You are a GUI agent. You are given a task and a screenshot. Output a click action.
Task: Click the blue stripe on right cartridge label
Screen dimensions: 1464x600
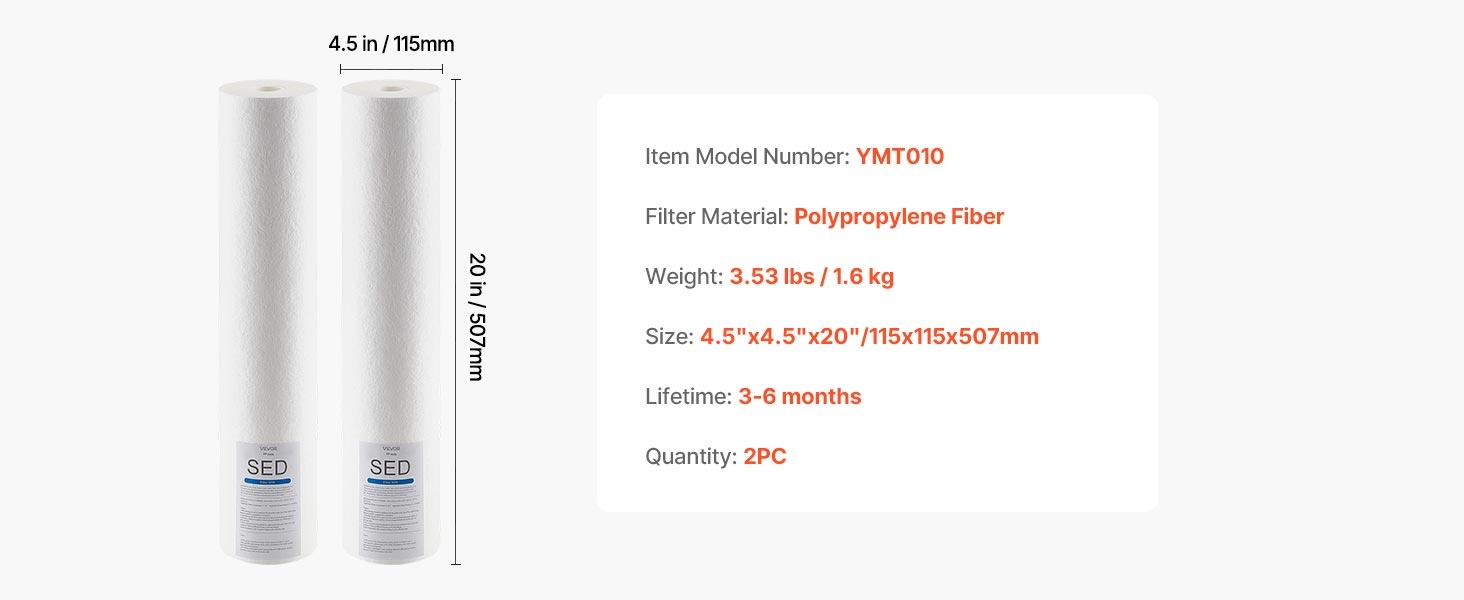390,482
